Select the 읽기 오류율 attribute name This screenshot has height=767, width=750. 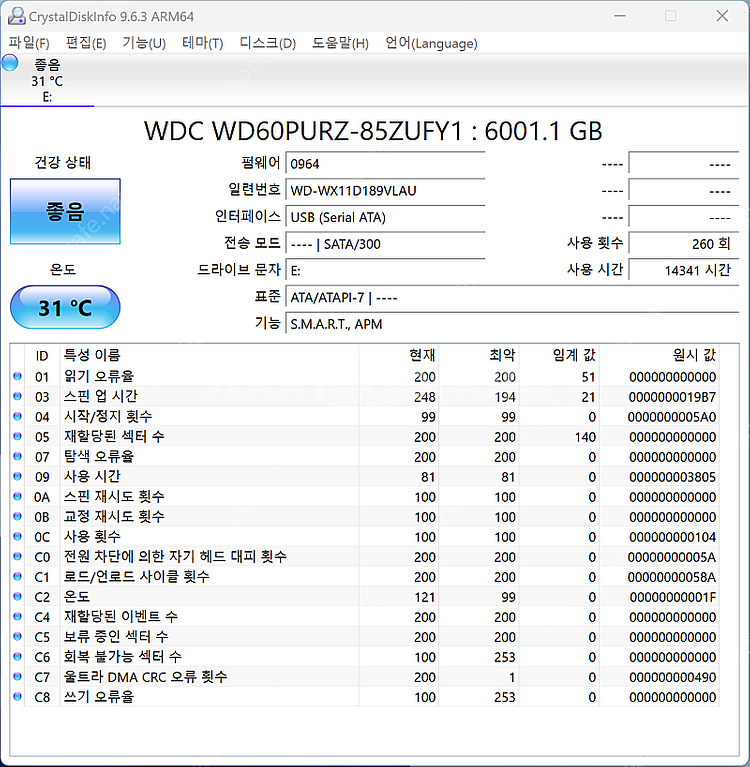click(99, 377)
